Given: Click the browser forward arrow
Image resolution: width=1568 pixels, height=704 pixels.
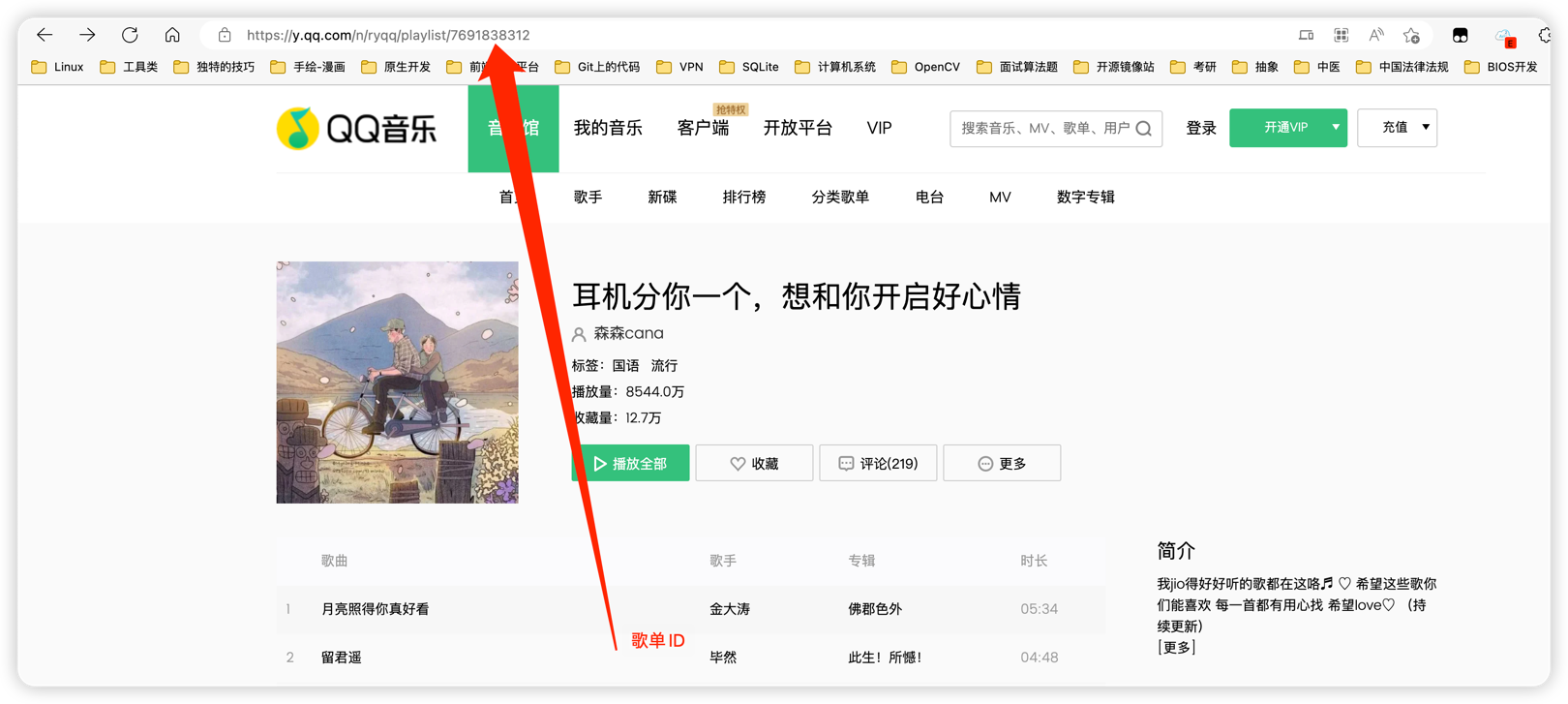Looking at the screenshot, I should (87, 35).
